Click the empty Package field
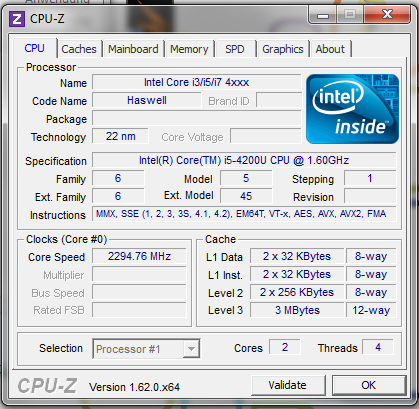Screen dimensions: 419x409 click(x=196, y=118)
